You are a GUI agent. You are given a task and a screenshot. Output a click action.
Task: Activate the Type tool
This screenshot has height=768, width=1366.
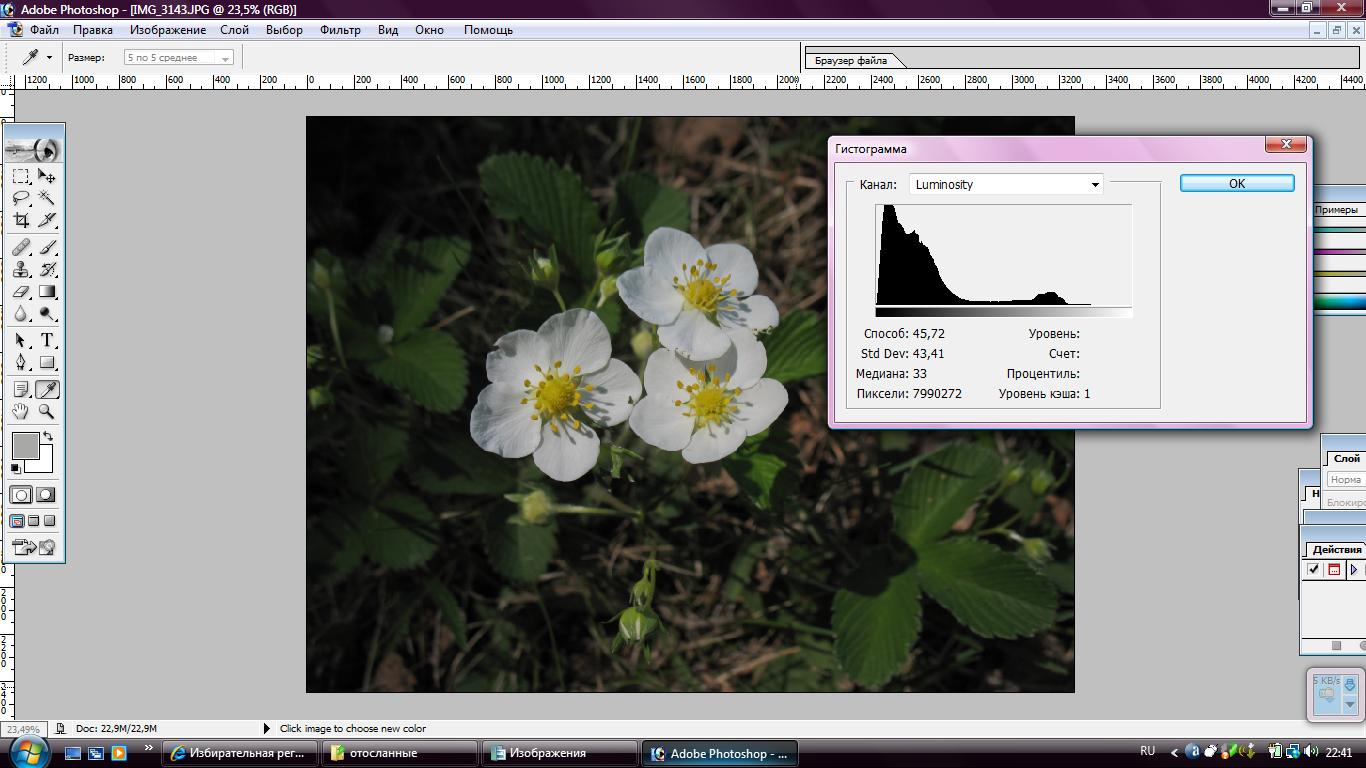click(47, 340)
